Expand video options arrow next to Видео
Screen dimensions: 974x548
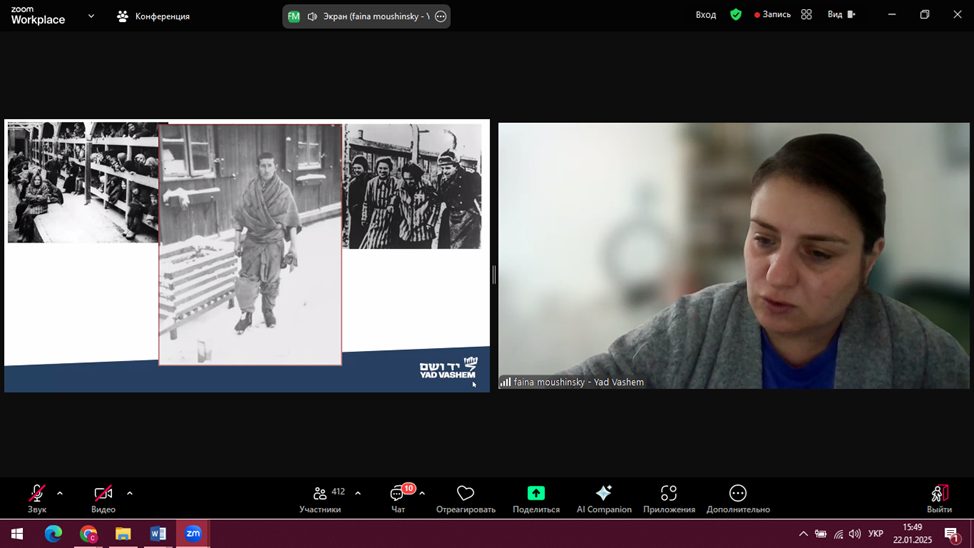[x=130, y=493]
